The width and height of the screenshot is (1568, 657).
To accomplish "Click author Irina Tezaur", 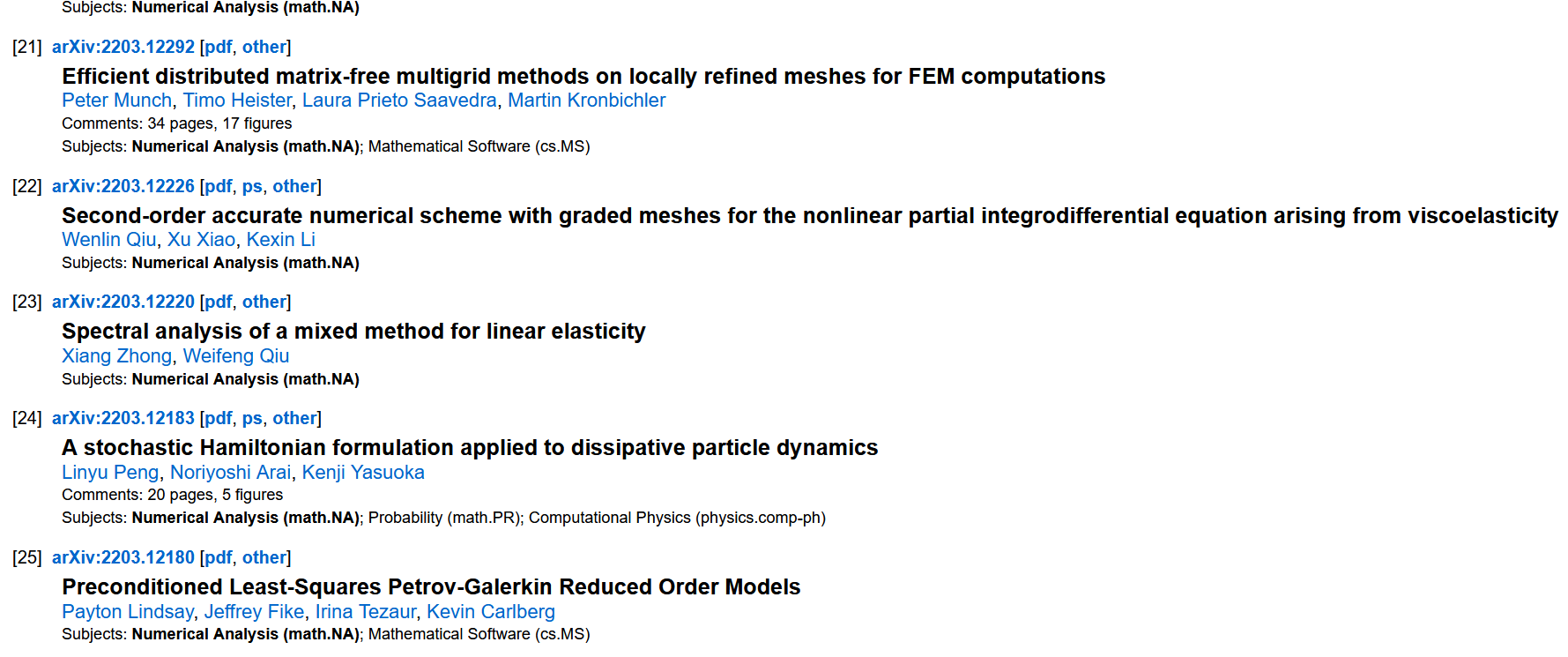I will 366,612.
